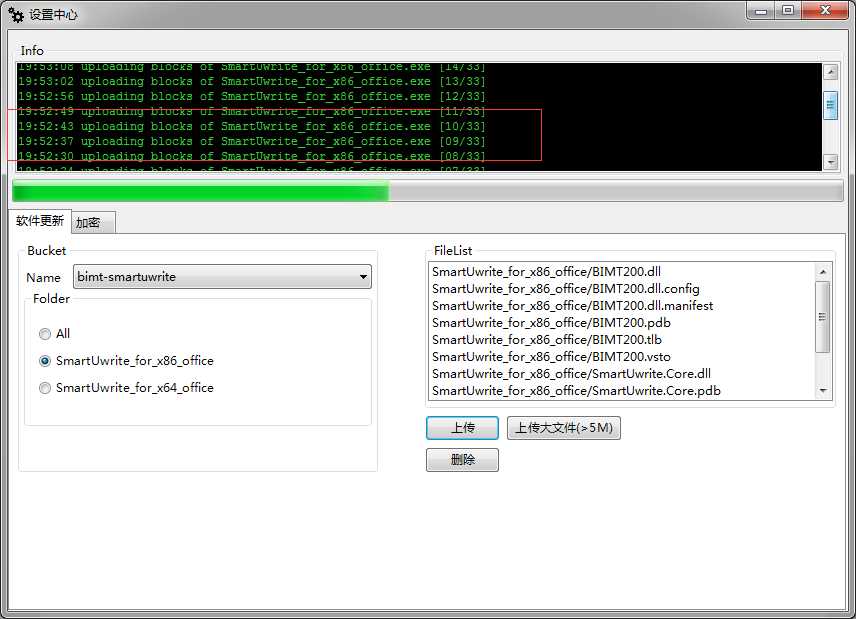
Task: Click log line for block [12/33]
Action: point(252,96)
